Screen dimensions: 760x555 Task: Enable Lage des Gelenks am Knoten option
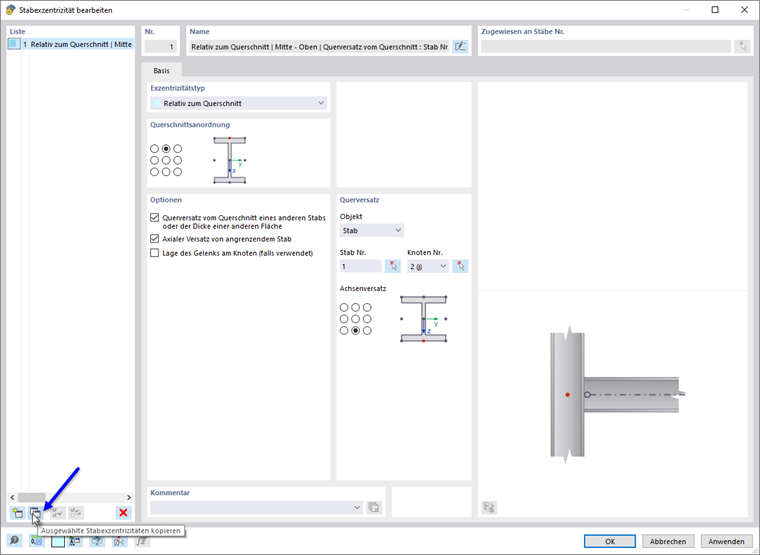pyautogui.click(x=155, y=253)
